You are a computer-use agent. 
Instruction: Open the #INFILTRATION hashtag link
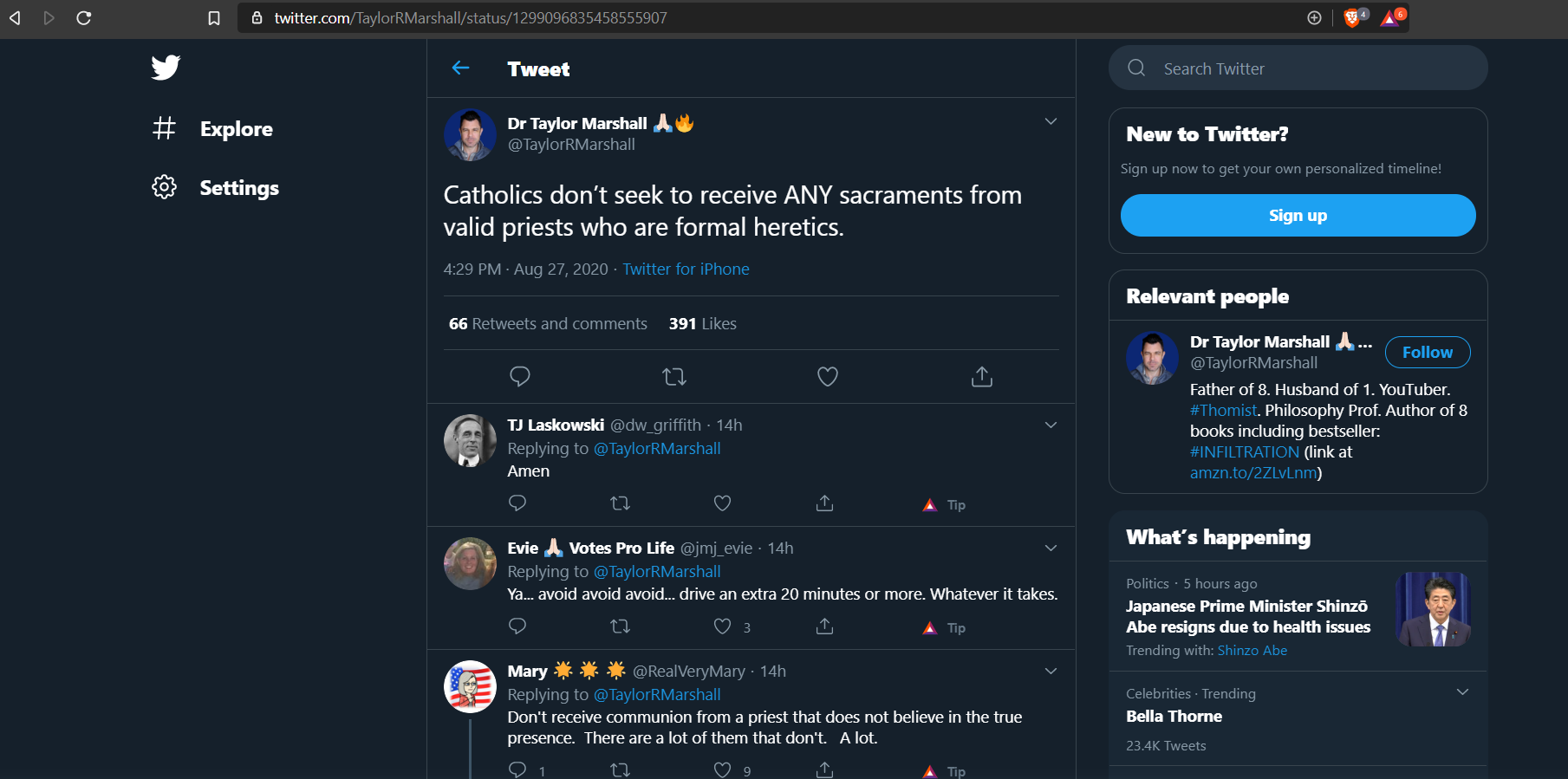pos(1244,451)
